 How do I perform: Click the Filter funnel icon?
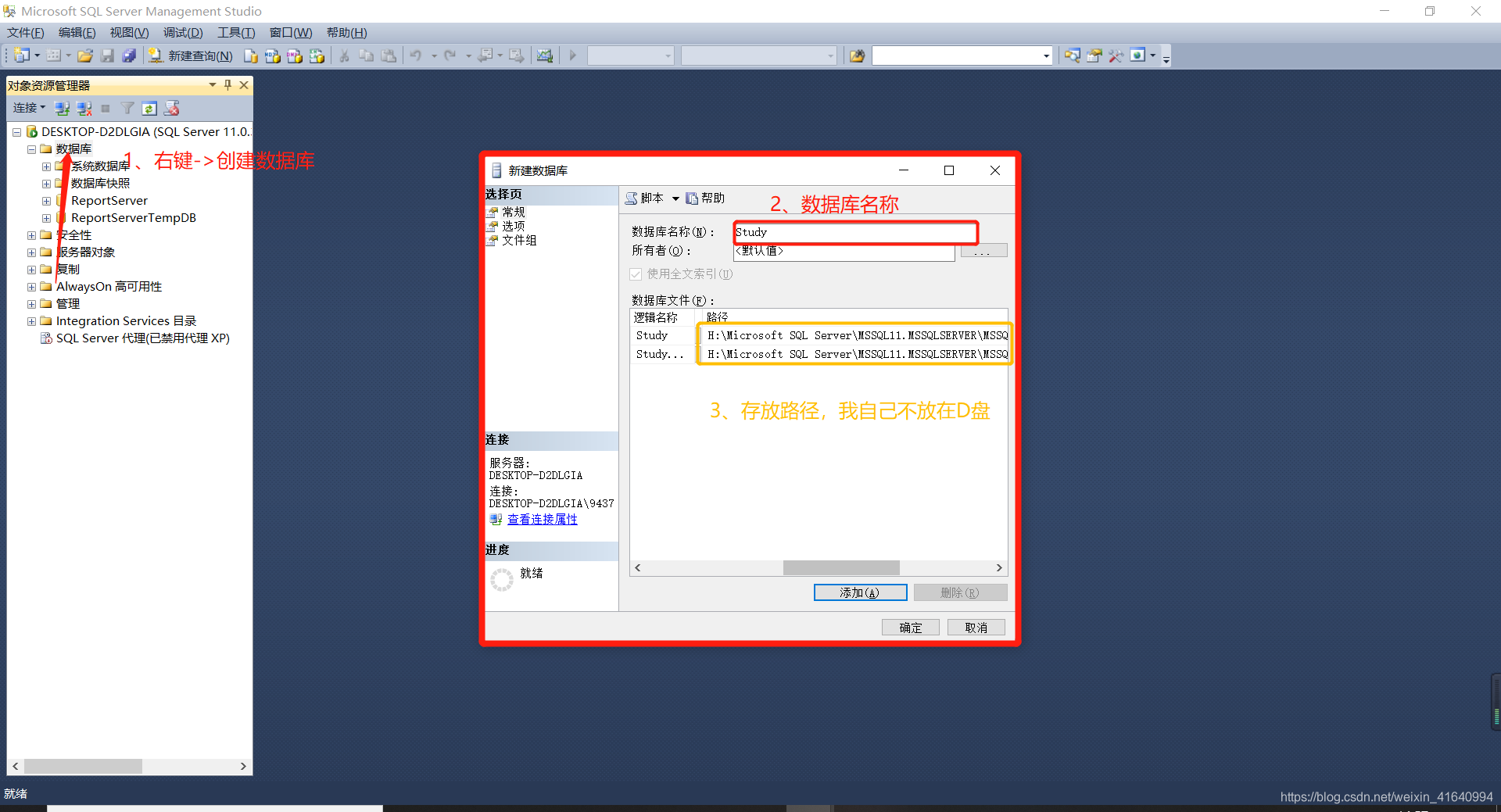pos(127,108)
